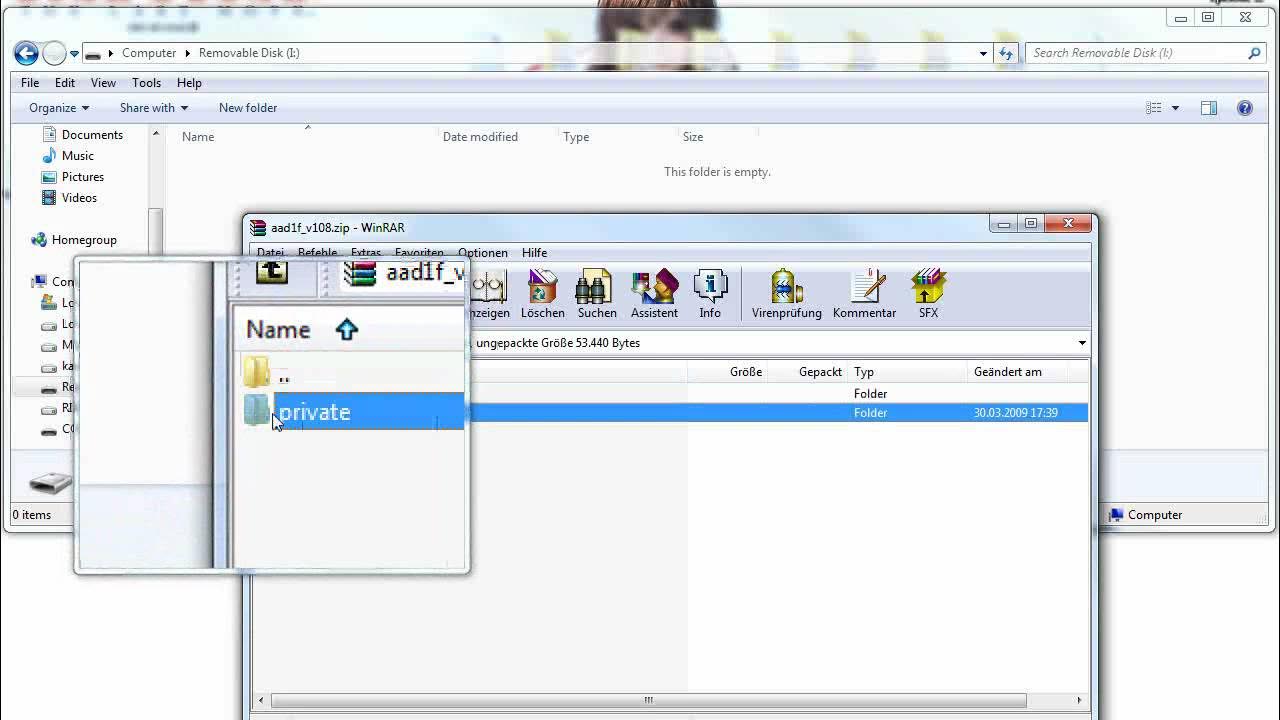Click New folder in the Explorer toolbar
This screenshot has height=720, width=1280.
tap(248, 108)
